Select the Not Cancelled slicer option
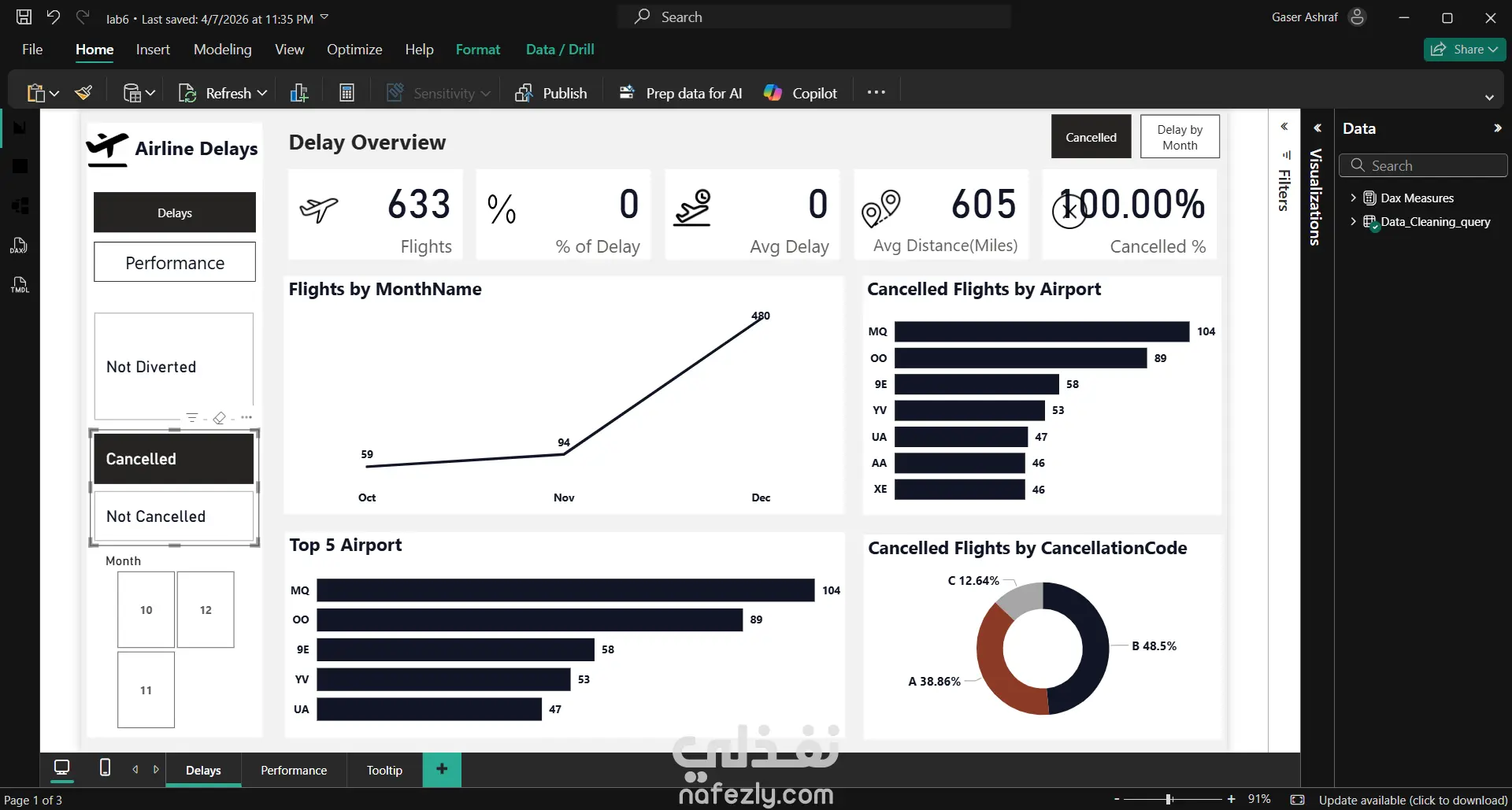The height and width of the screenshot is (810, 1512). pyautogui.click(x=174, y=516)
